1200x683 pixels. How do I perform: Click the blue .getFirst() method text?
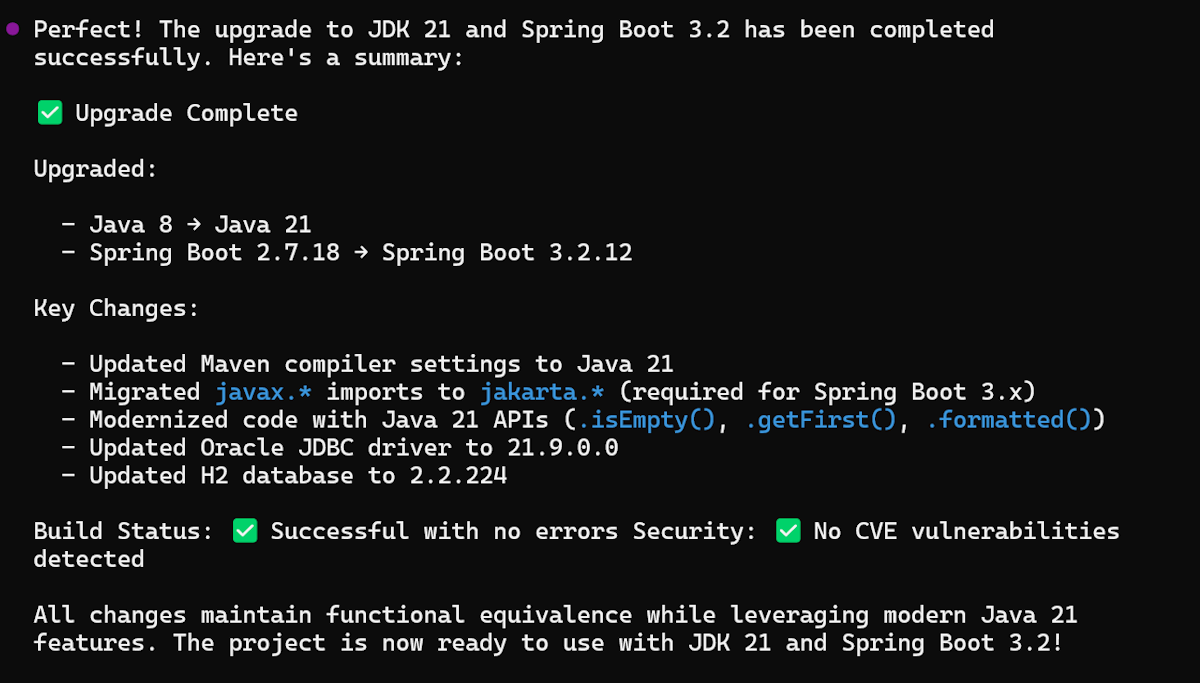tap(821, 420)
